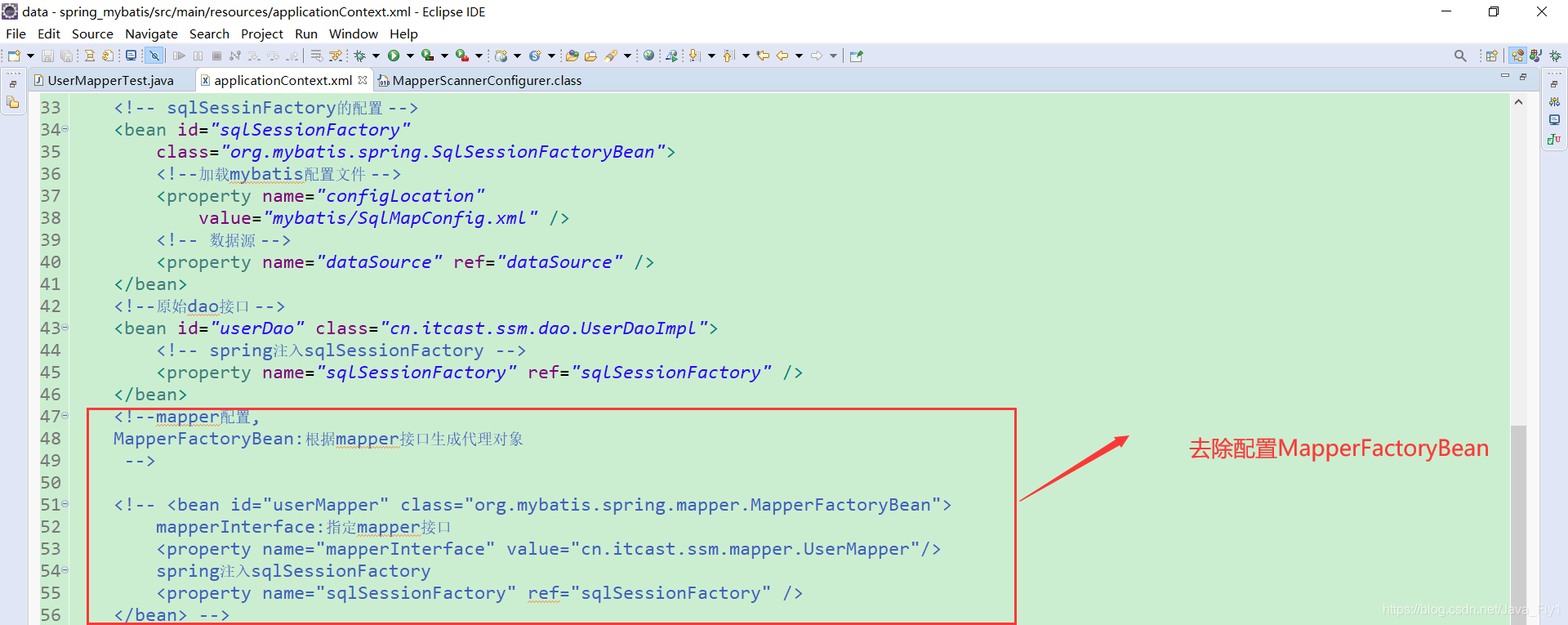The height and width of the screenshot is (625, 1568).
Task: Click the Suspend debug icon
Action: point(198,56)
